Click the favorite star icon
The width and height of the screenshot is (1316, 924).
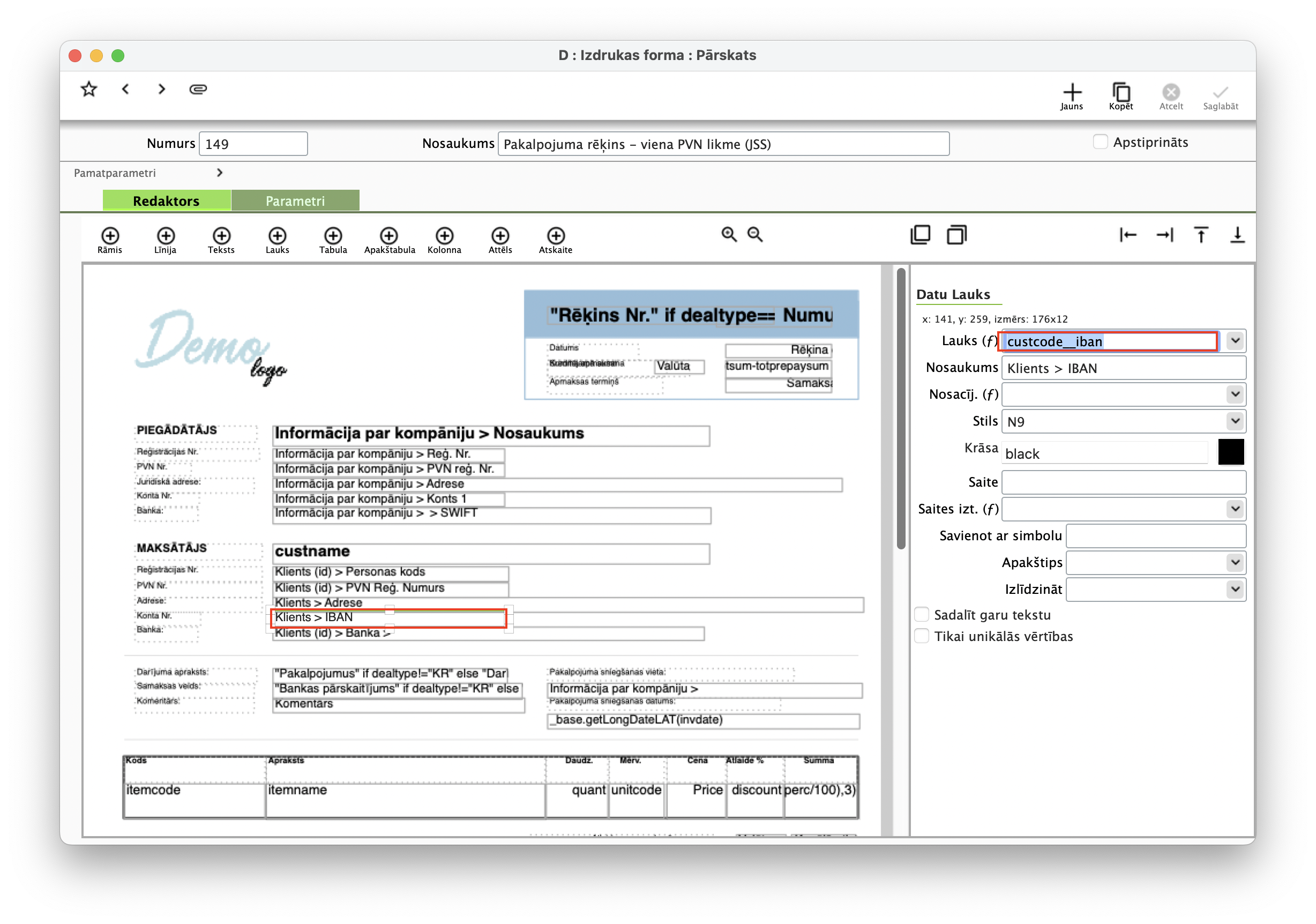[x=89, y=89]
